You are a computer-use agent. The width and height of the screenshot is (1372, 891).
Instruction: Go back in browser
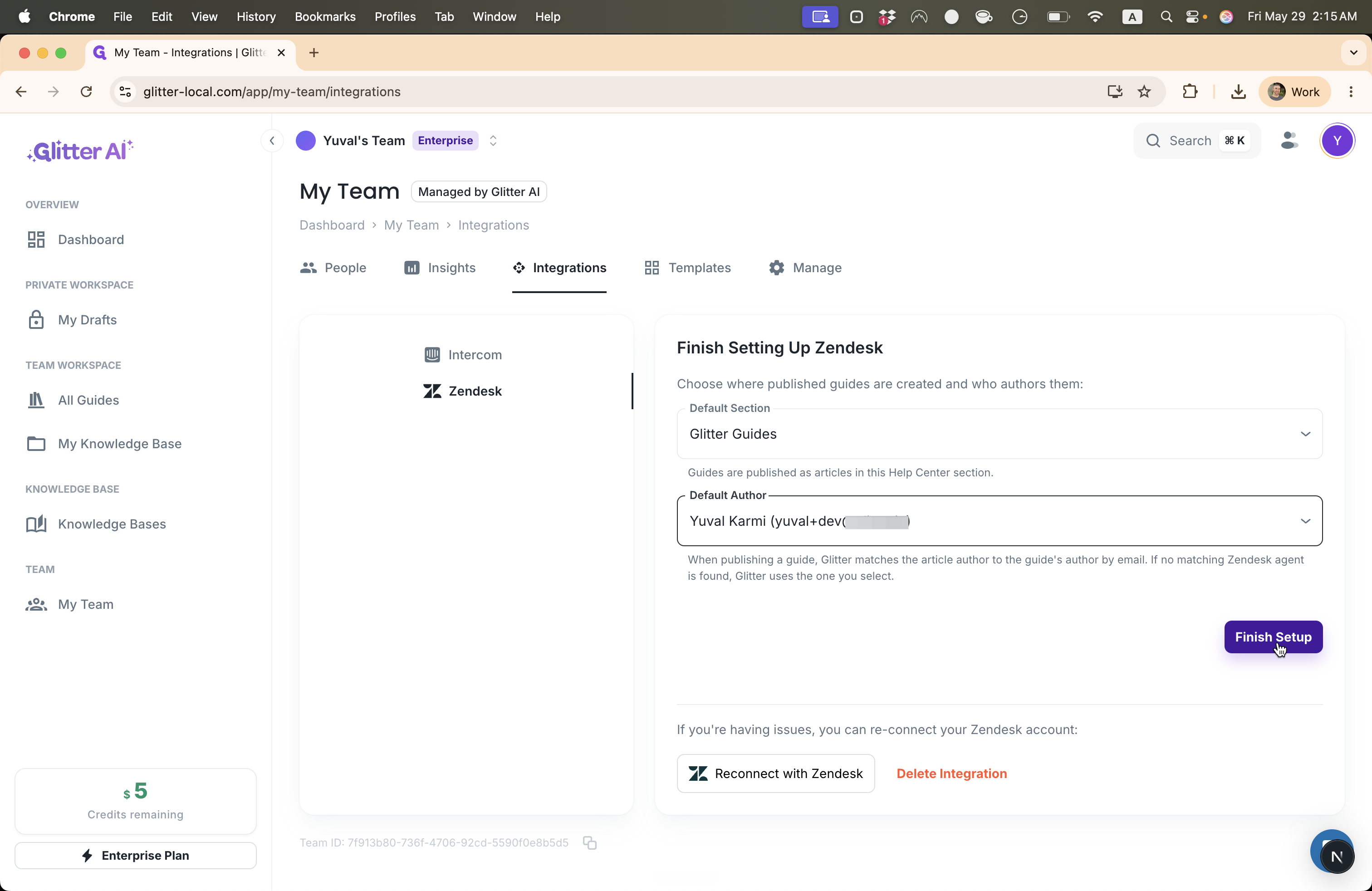[21, 92]
